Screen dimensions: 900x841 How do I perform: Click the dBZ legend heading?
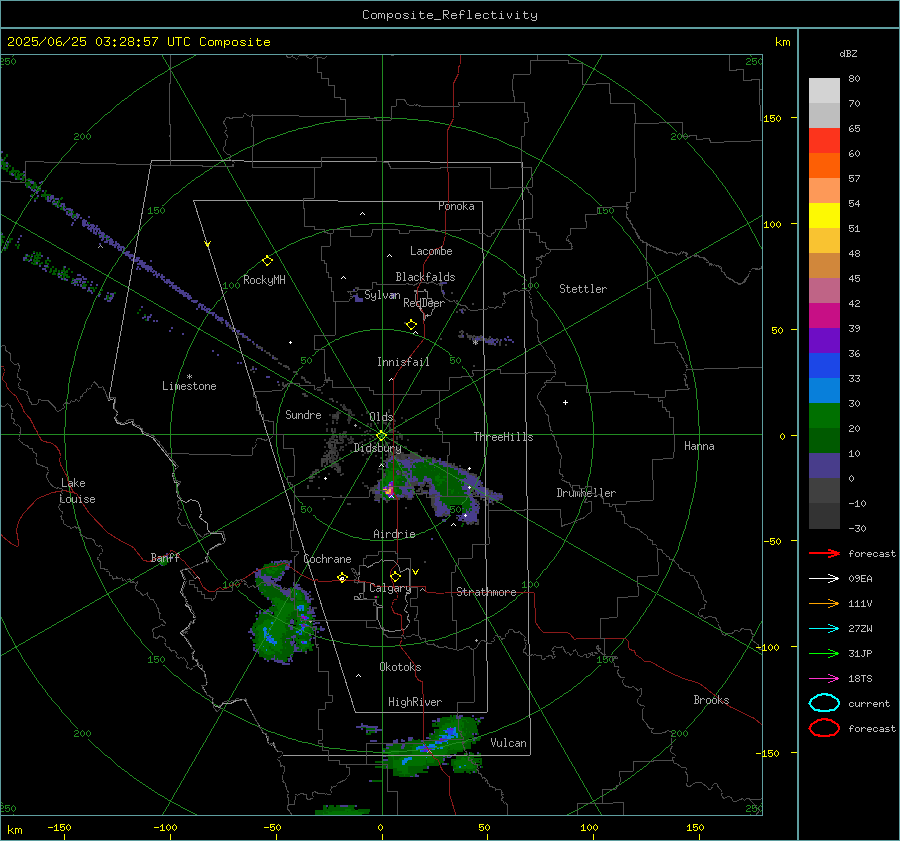point(848,53)
